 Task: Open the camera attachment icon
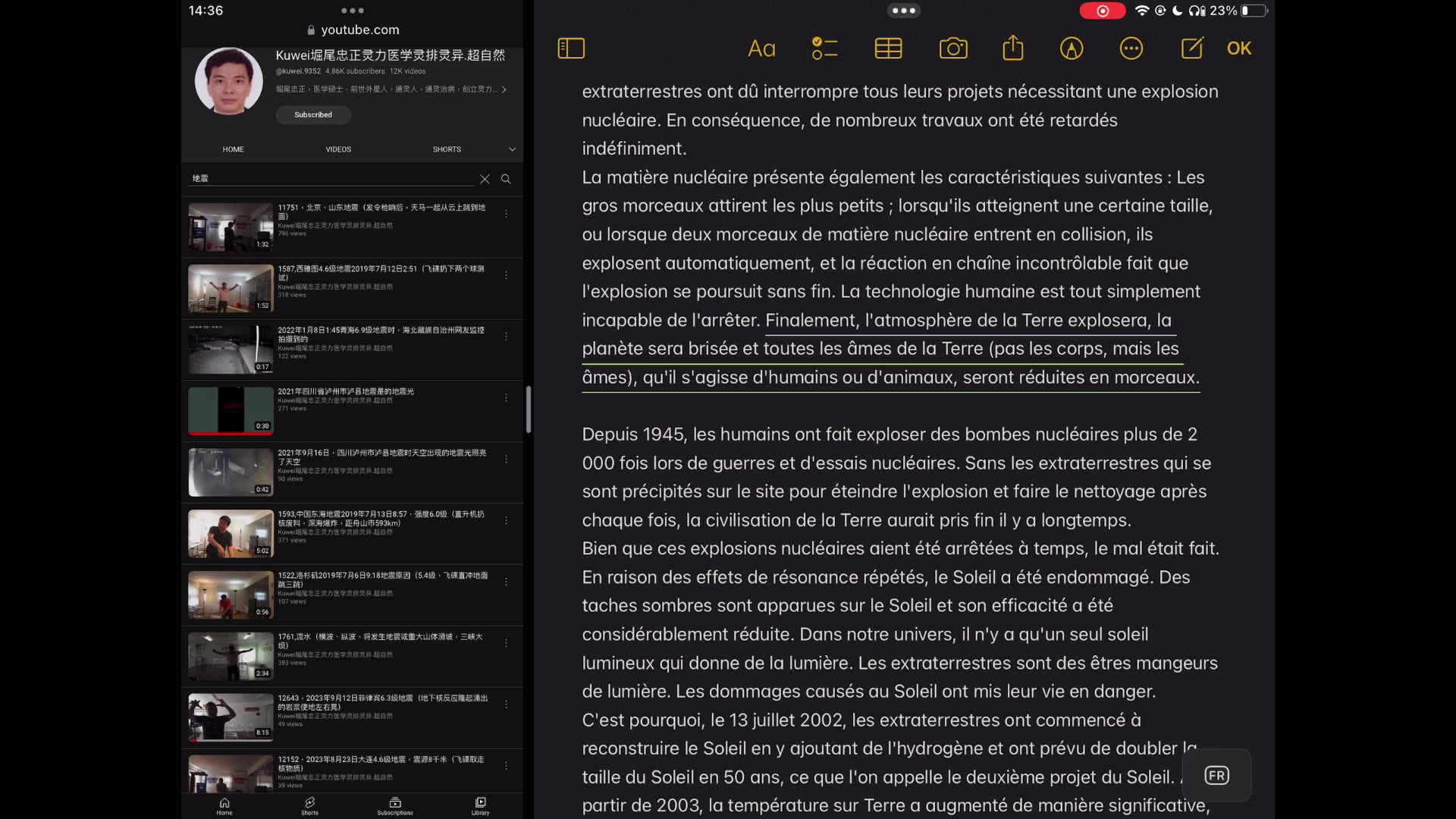pos(953,49)
